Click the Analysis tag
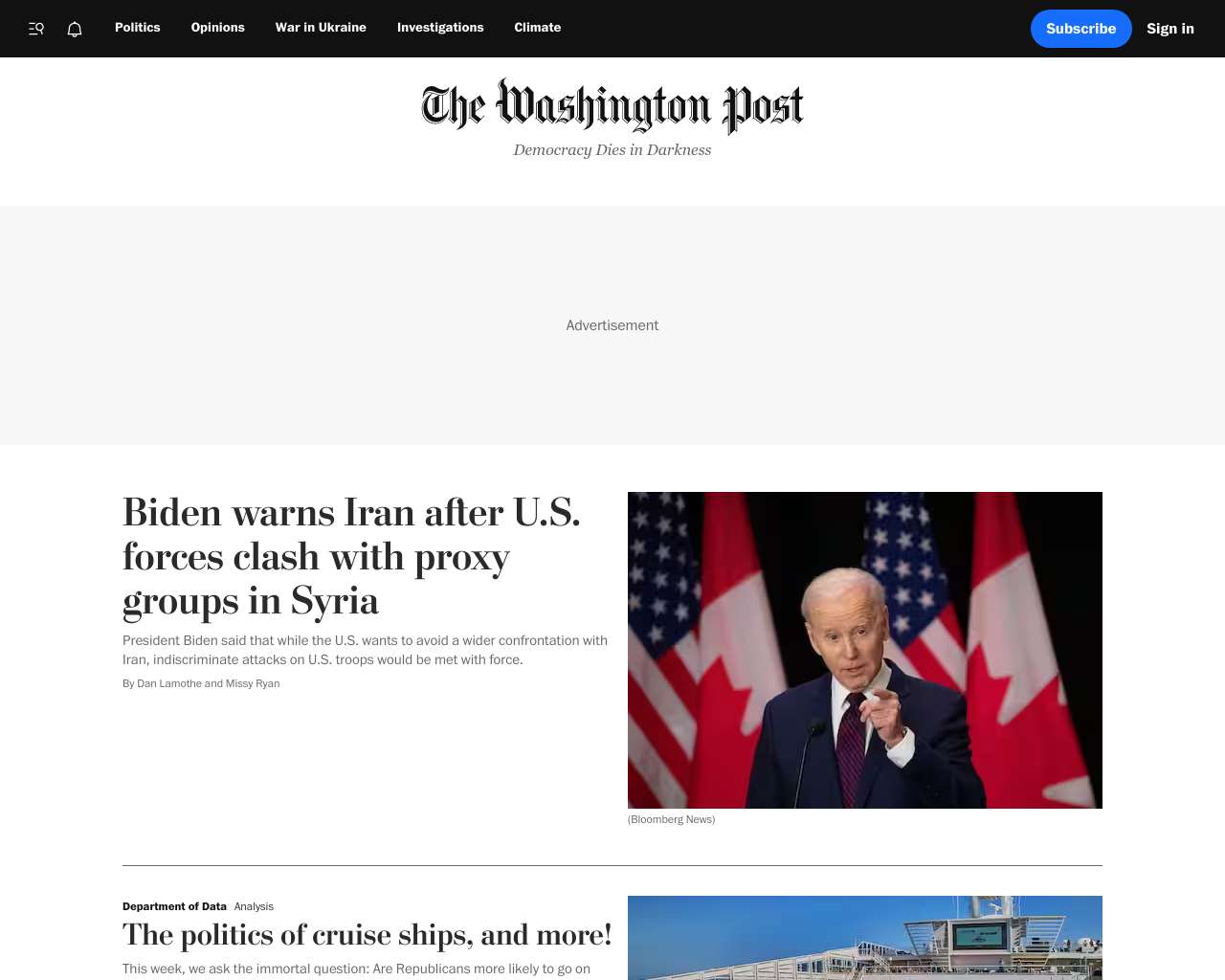 click(x=254, y=906)
